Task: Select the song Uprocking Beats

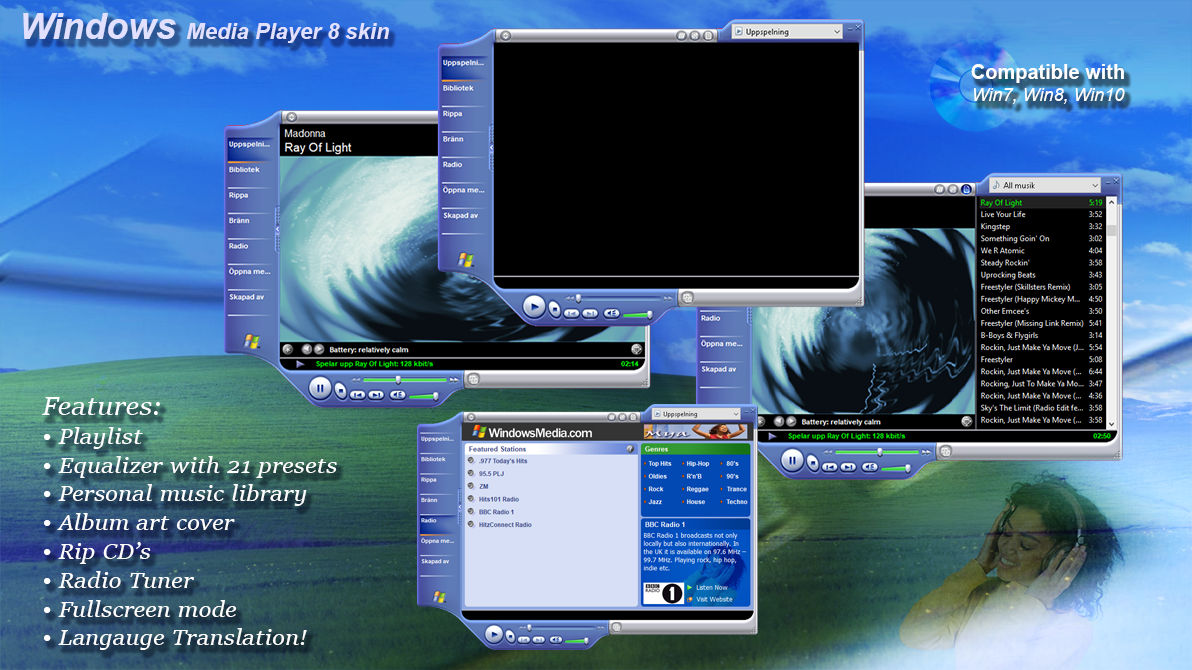Action: 1041,275
